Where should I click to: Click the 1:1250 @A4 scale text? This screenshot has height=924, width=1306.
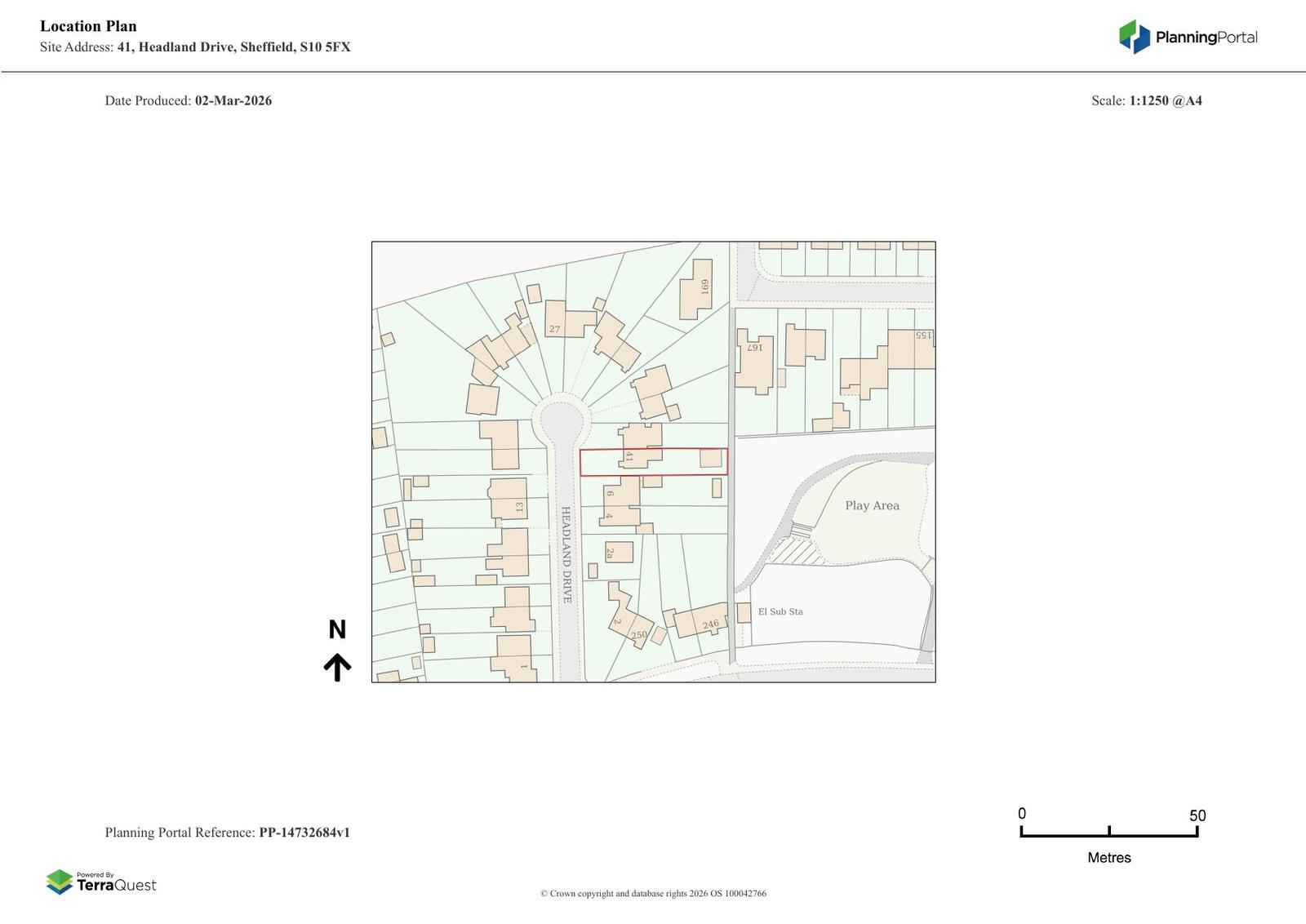click(x=1165, y=100)
